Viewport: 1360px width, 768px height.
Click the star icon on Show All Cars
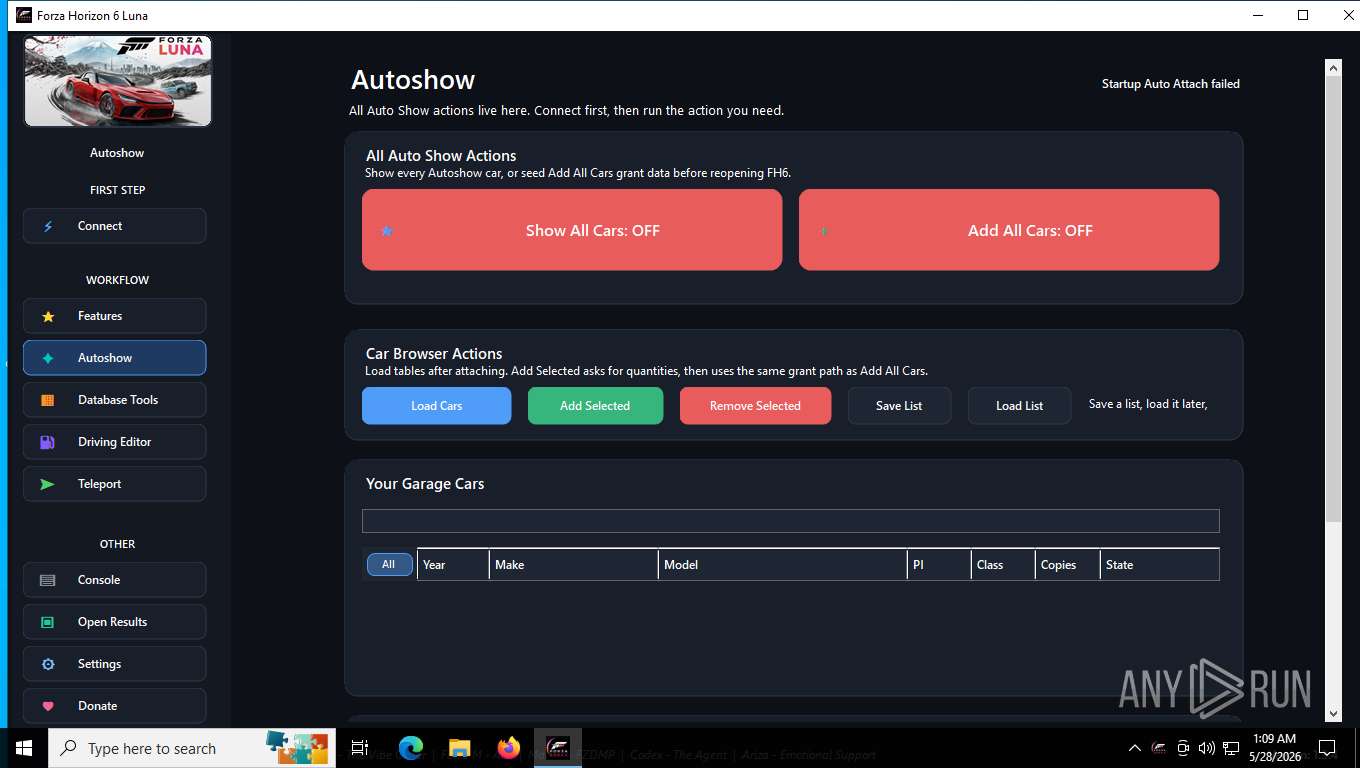pyautogui.click(x=387, y=231)
